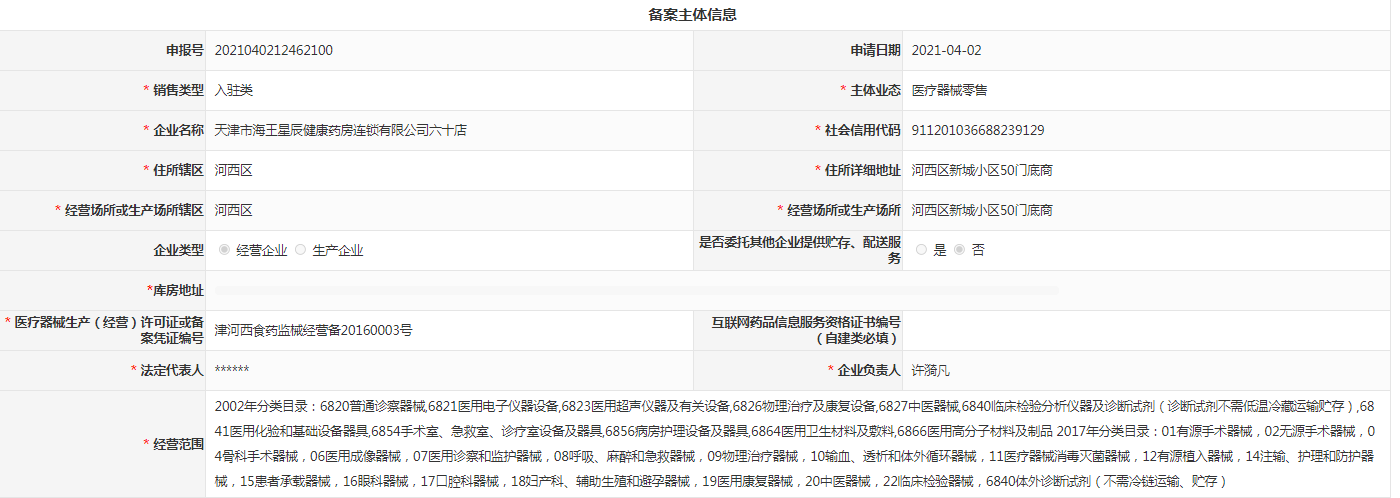Click the 备案主体信息 section heading

(x=693, y=15)
